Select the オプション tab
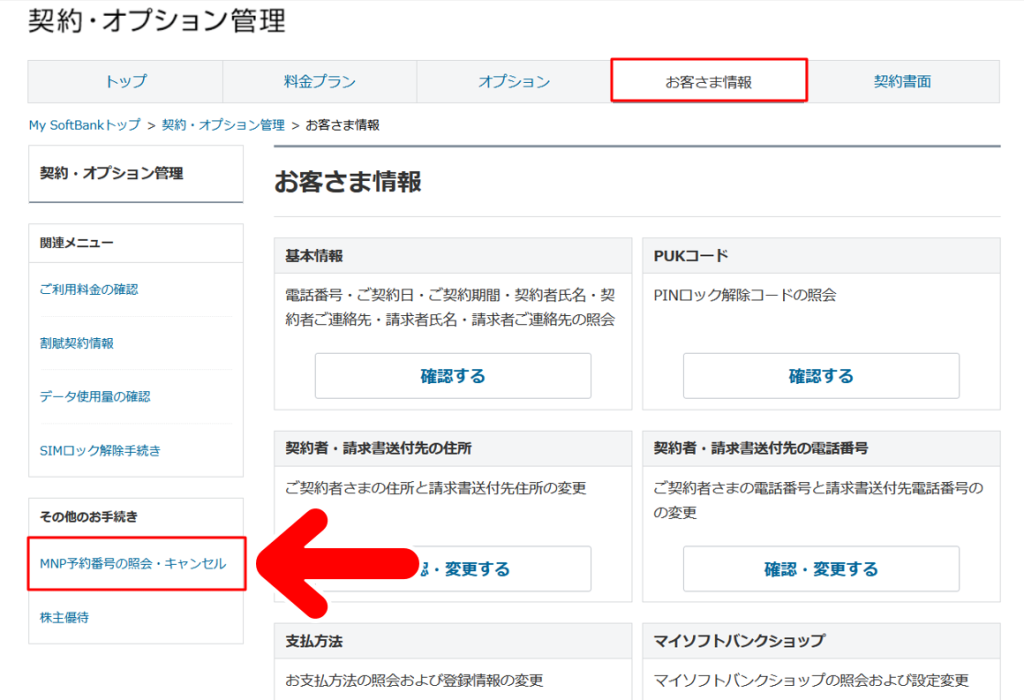 [x=513, y=82]
